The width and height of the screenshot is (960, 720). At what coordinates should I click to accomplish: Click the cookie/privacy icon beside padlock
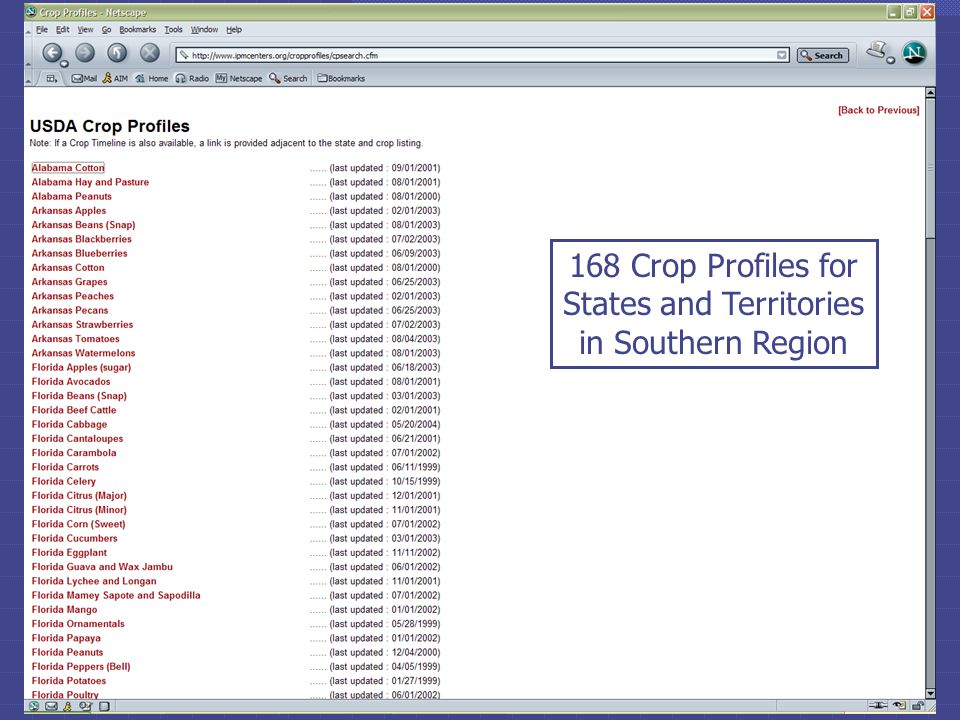pos(899,706)
